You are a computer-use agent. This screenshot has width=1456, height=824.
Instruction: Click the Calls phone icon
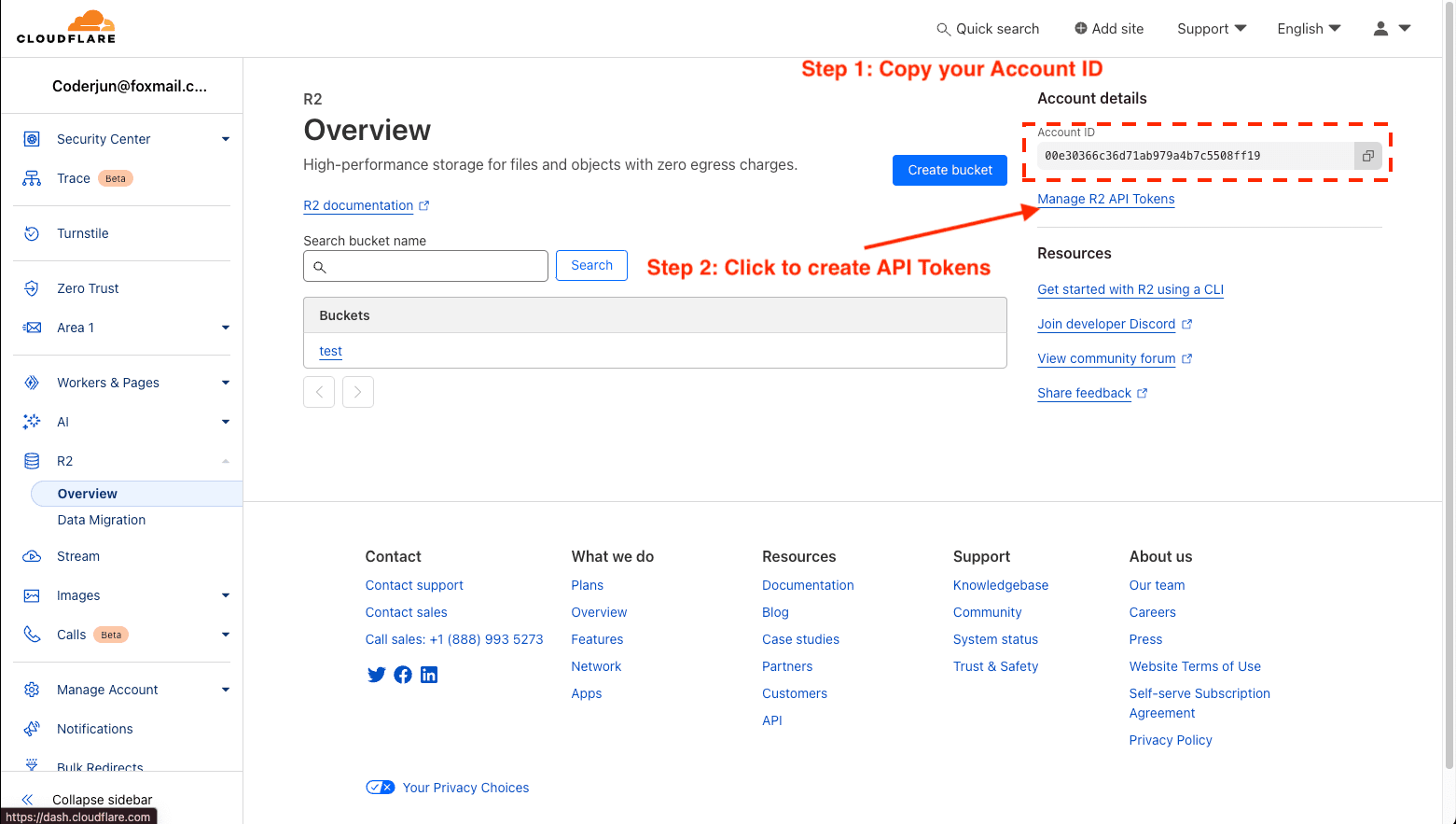point(32,635)
